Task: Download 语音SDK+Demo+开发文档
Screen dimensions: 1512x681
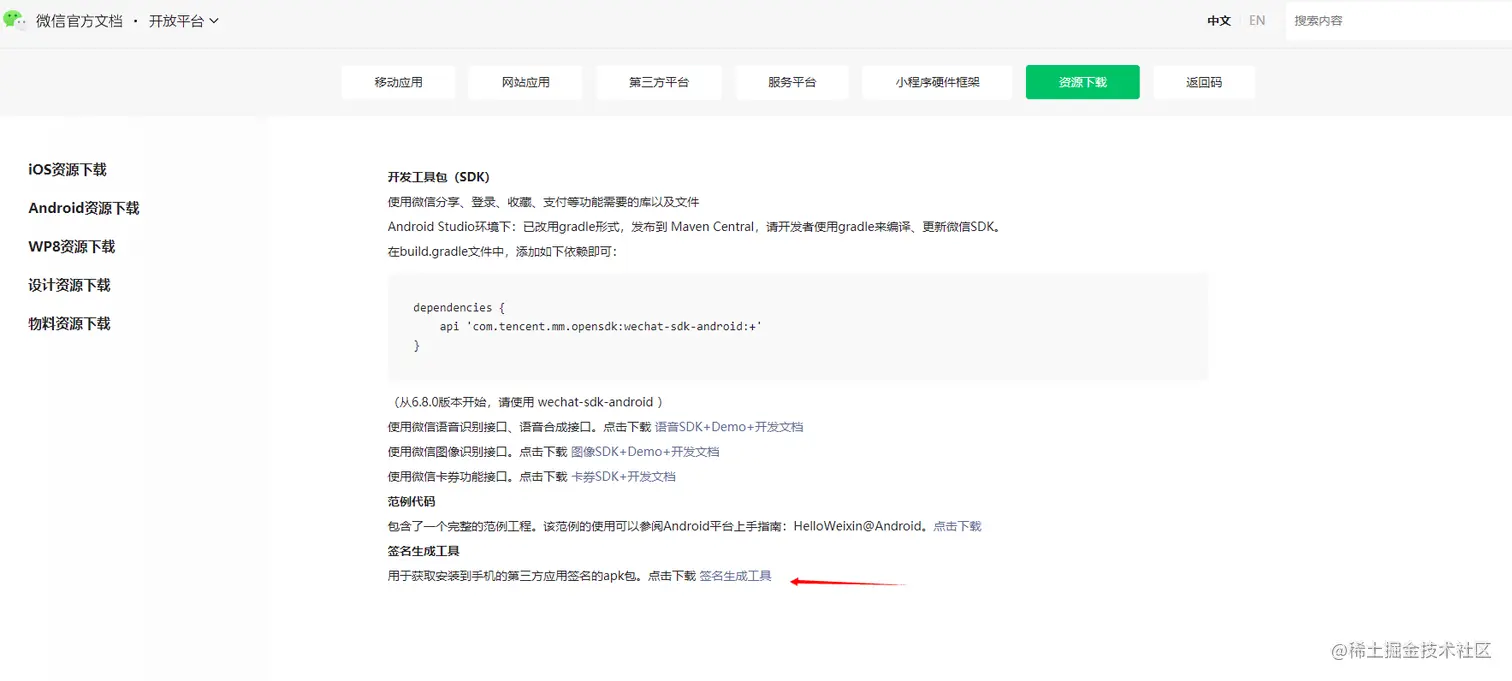Action: click(x=729, y=427)
